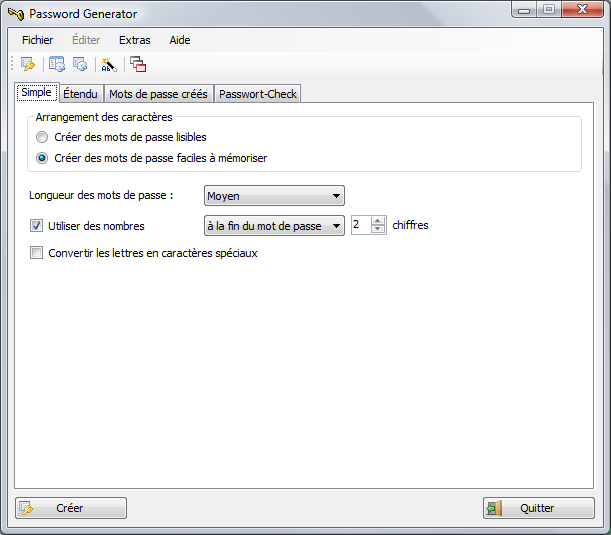Increase the chiffres count with up arrow
Viewport: 611px width, 535px height.
tap(377, 221)
